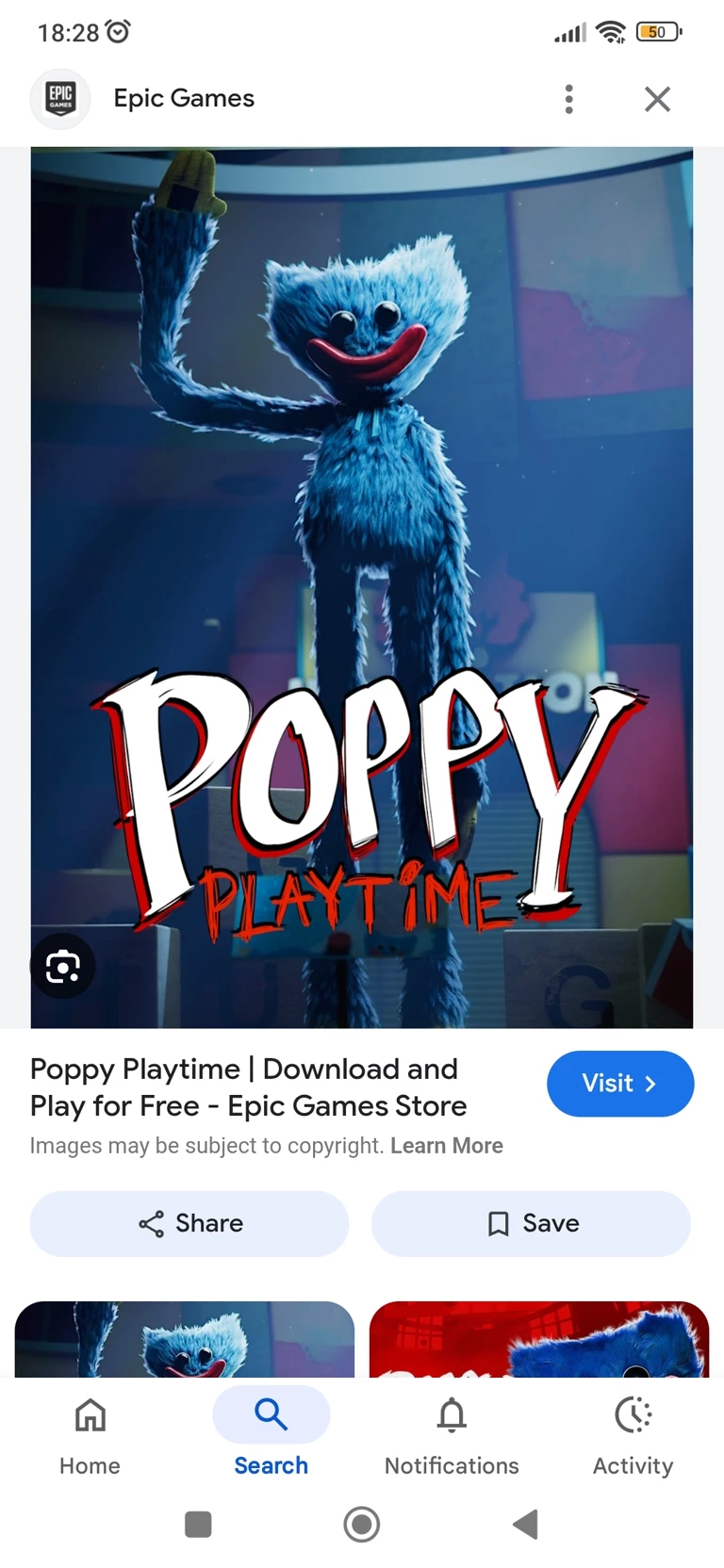Open the related blue Huggy Wuggy thumbnail
This screenshot has width=724, height=1568.
click(185, 1339)
